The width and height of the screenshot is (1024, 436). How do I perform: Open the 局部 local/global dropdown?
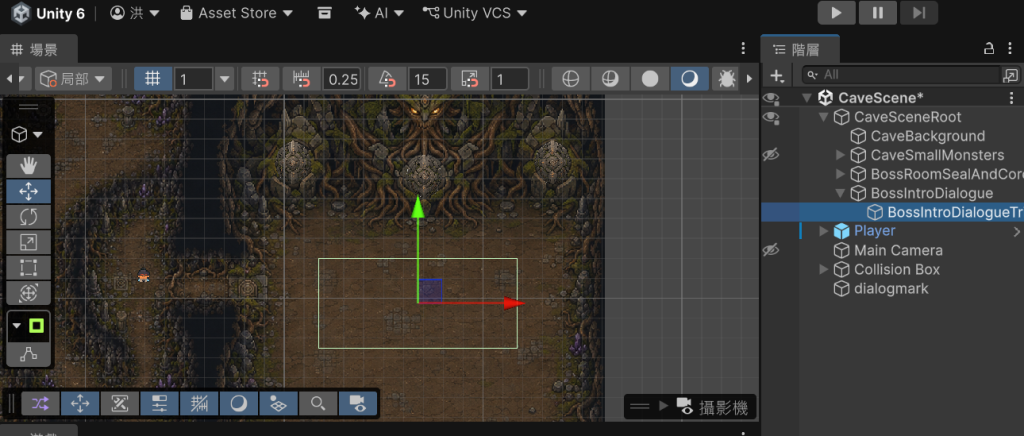coord(72,79)
